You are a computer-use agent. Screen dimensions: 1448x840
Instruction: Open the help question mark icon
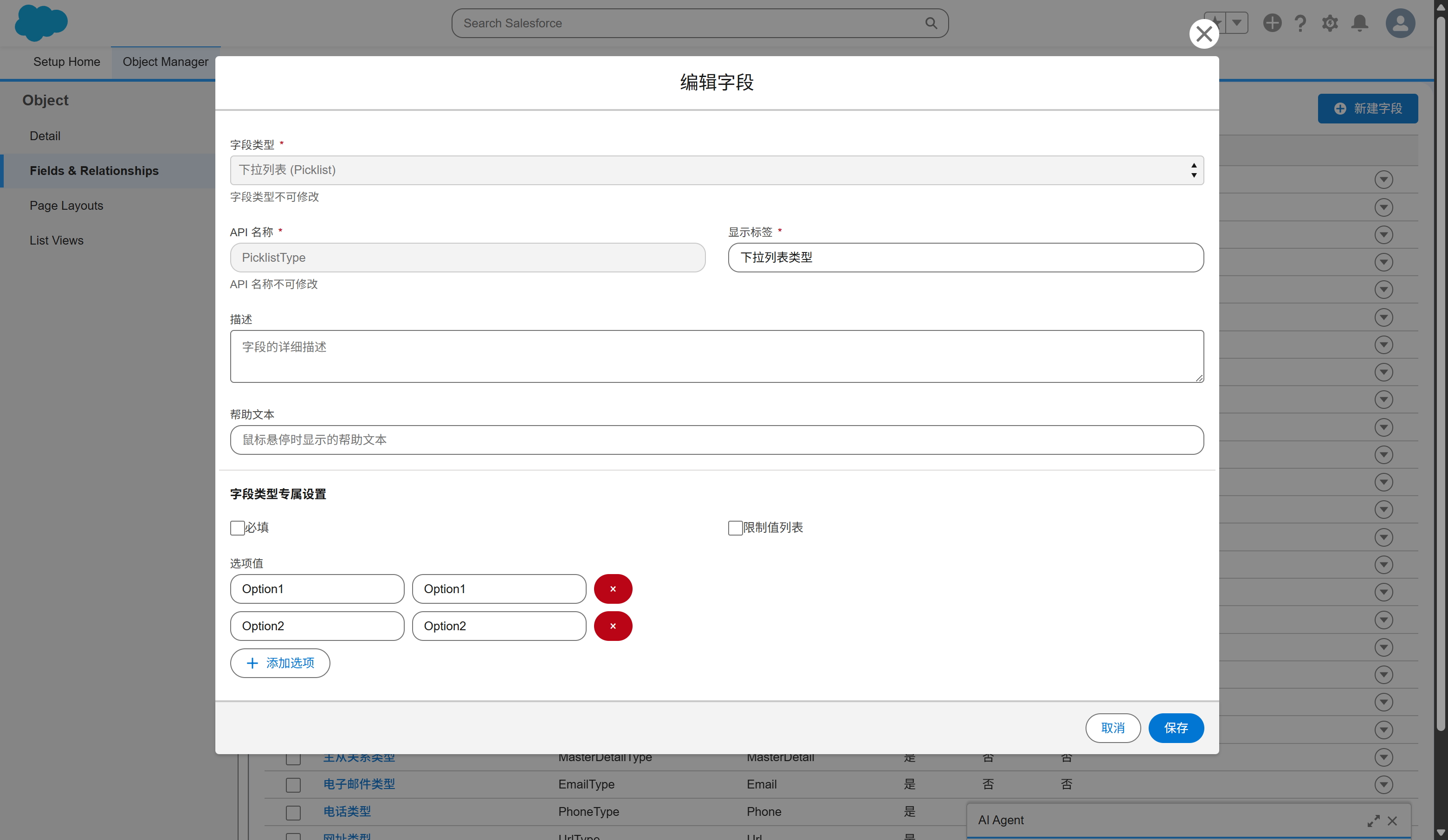pyautogui.click(x=1300, y=23)
